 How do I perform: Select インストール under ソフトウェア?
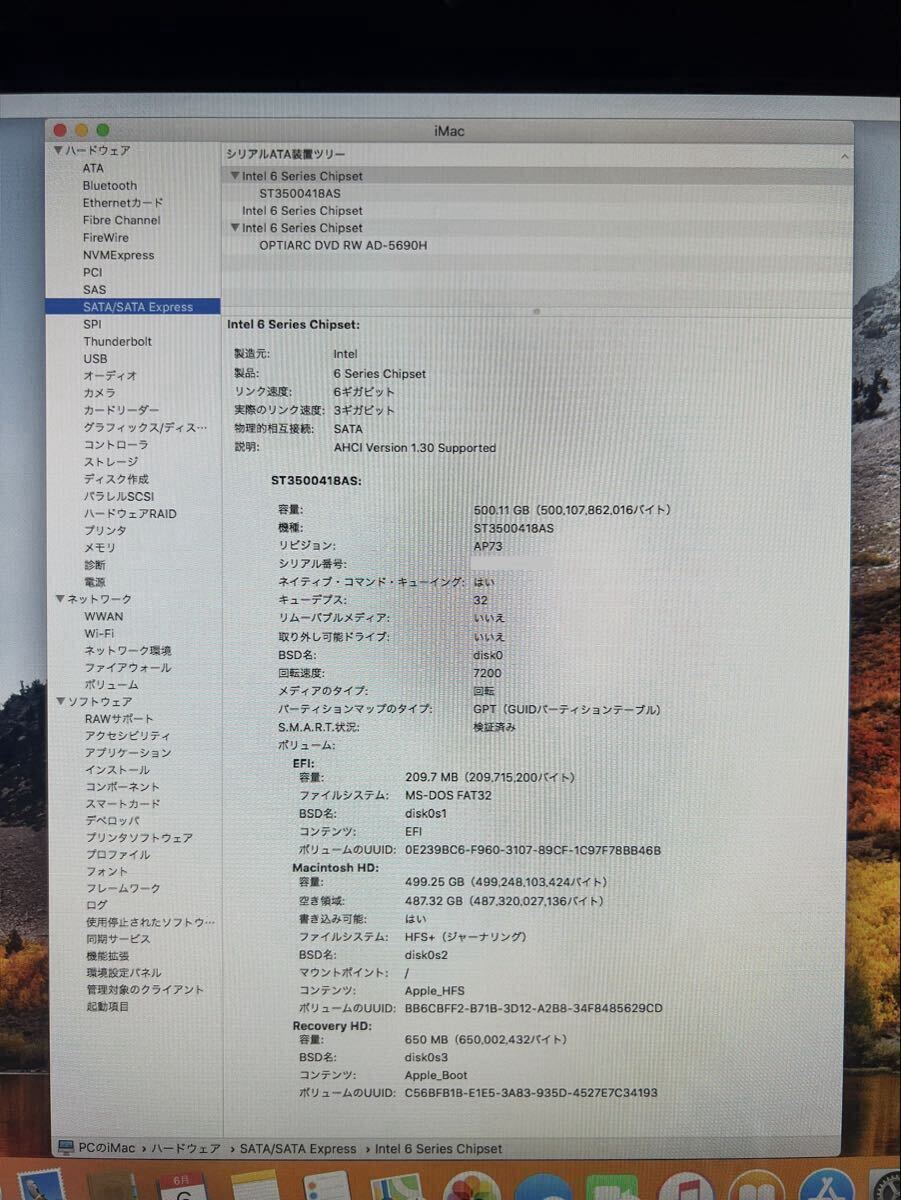coord(117,770)
